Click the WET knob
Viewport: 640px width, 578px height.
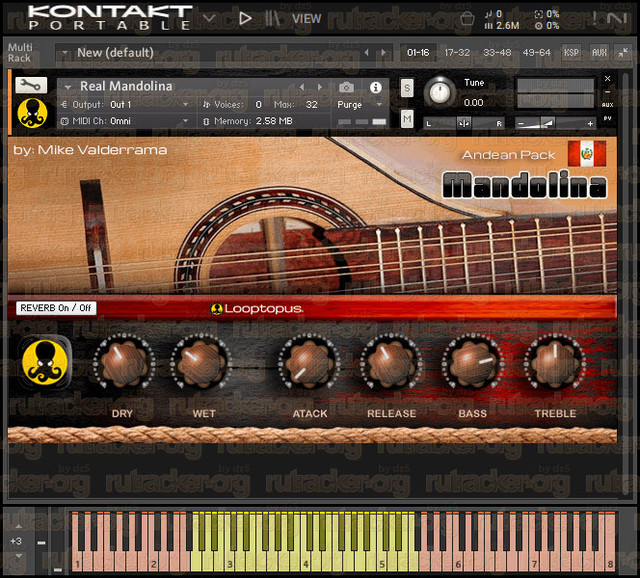[201, 362]
